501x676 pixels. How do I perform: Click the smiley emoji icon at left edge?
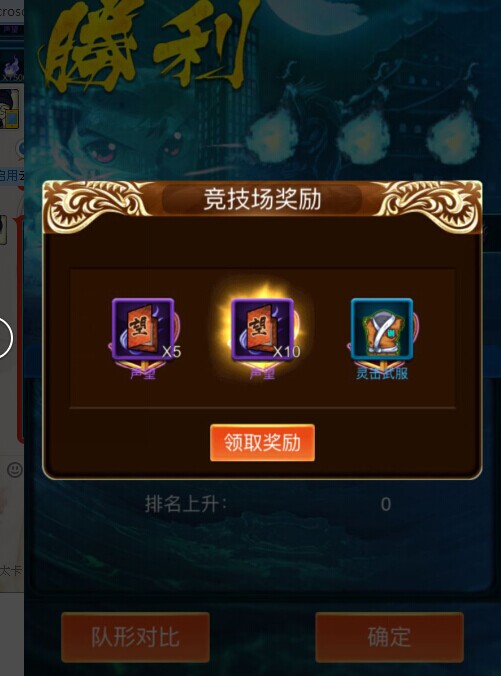[15, 469]
